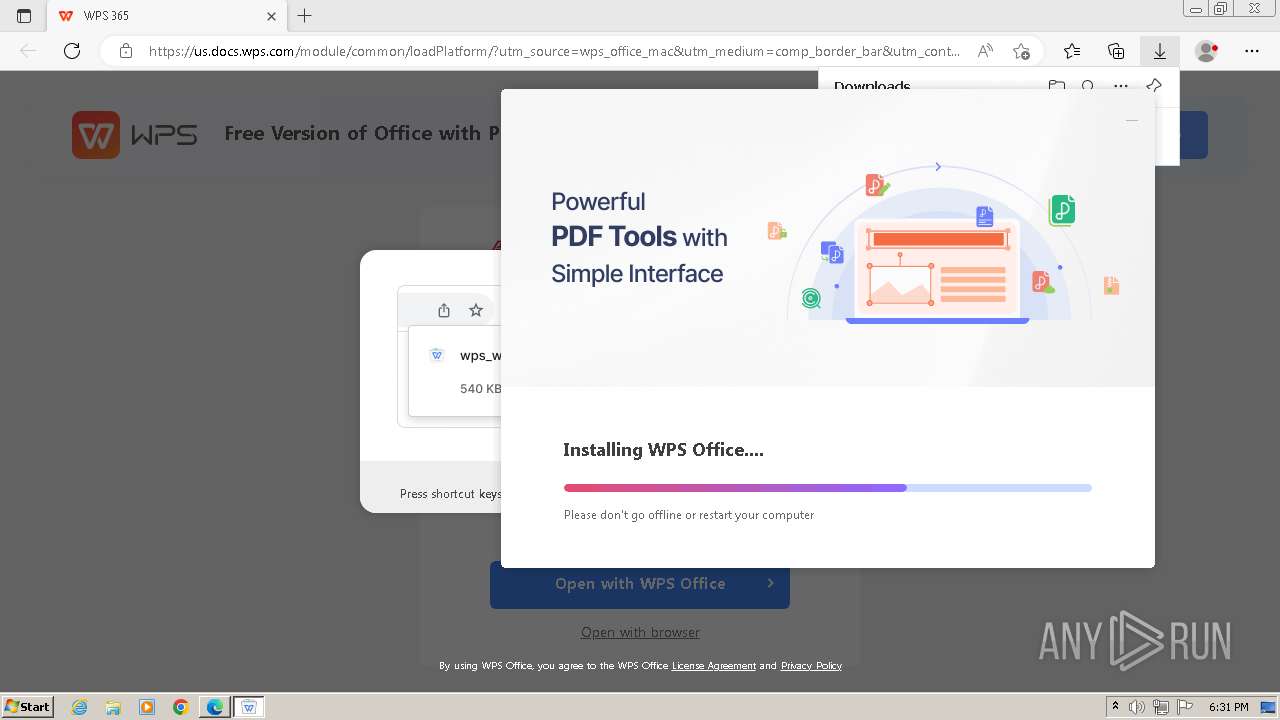This screenshot has height=720, width=1280.
Task: Open the License Agreement link
Action: pos(713,666)
